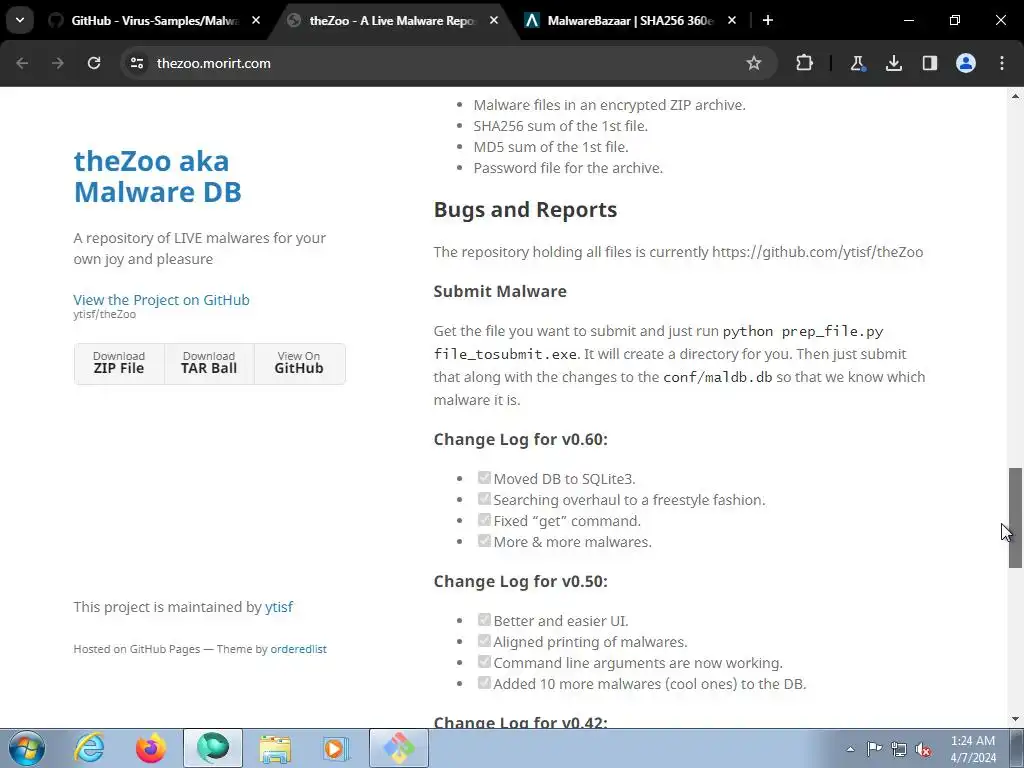Toggle the Command line arguments checkbox

click(484, 661)
